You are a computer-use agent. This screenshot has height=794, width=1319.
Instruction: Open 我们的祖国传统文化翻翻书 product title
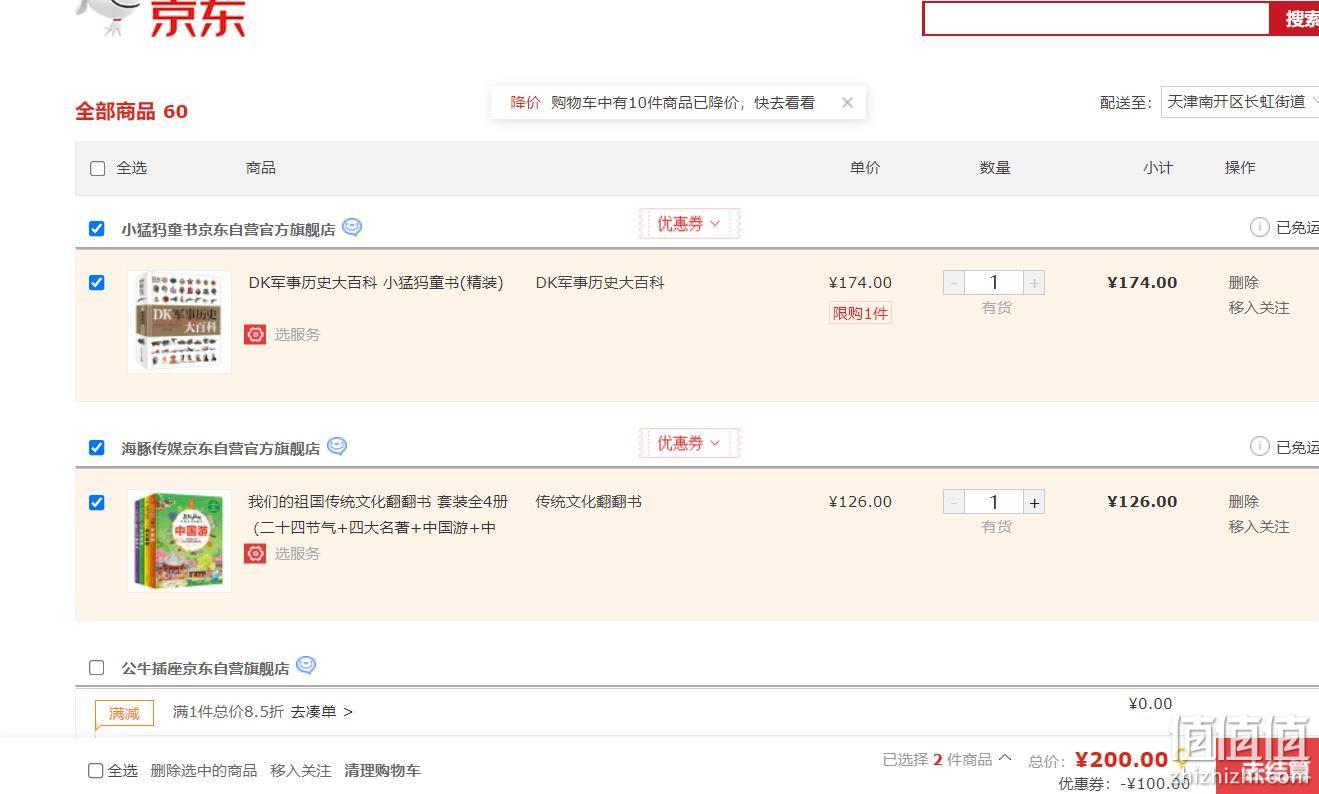[x=378, y=514]
